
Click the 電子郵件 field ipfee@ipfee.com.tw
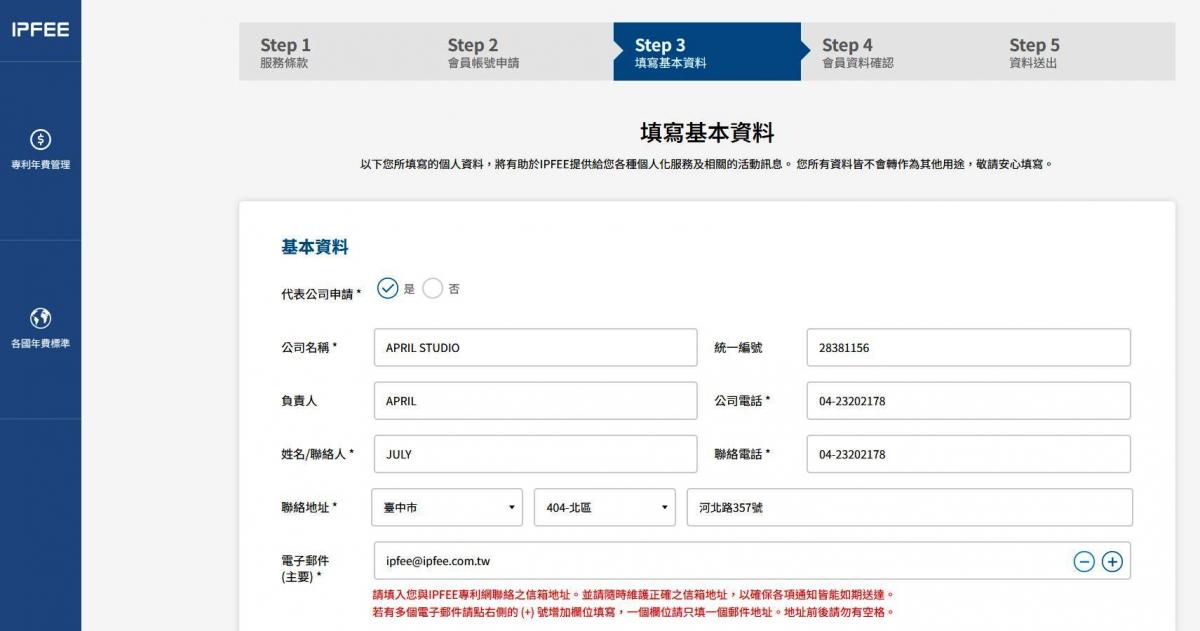[x=715, y=562]
